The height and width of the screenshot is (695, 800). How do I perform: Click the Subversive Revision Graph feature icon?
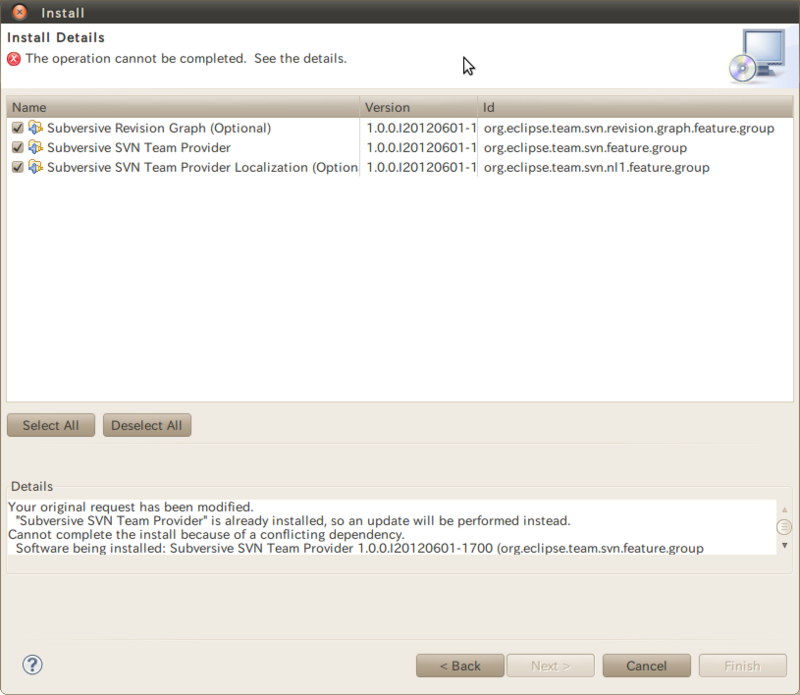35,128
